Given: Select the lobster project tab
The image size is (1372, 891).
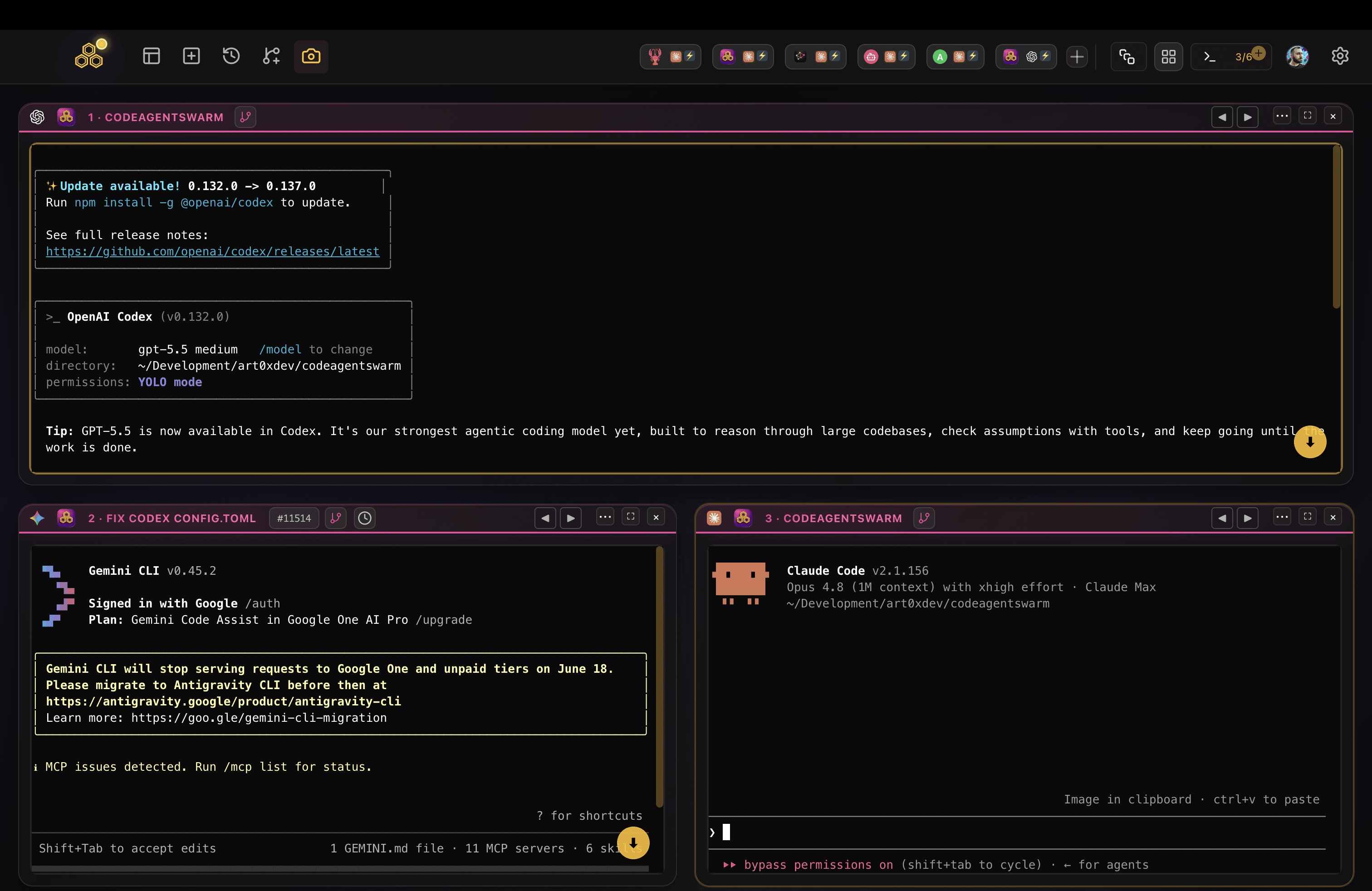Looking at the screenshot, I should pyautogui.click(x=671, y=56).
